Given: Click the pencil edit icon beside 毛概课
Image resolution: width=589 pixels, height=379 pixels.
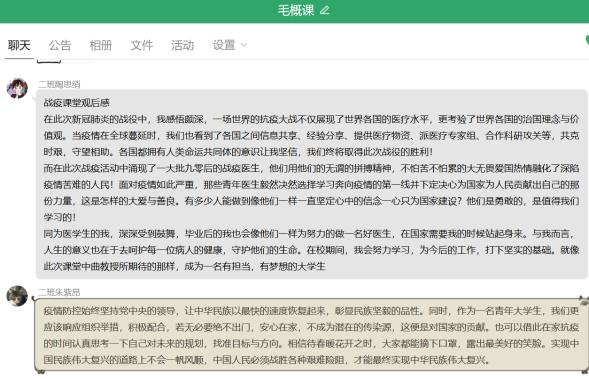Looking at the screenshot, I should point(325,10).
